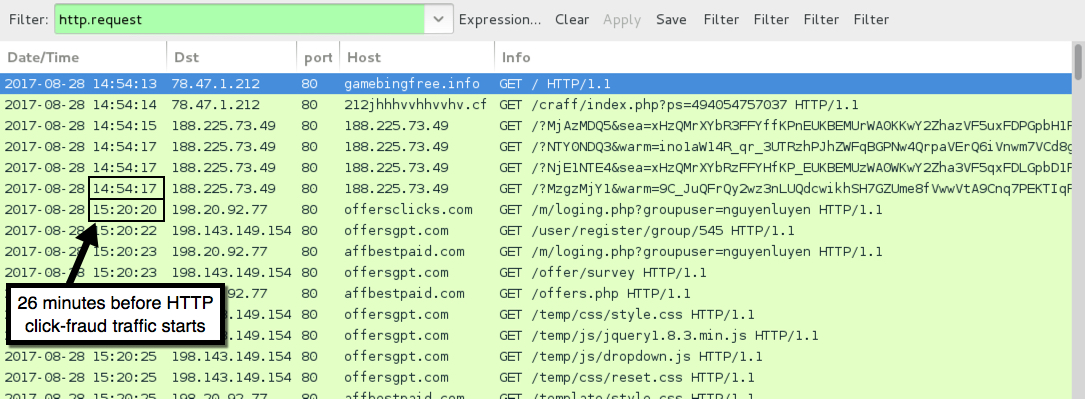The height and width of the screenshot is (399, 1085).
Task: Select the offersclicks.com host cell
Action: 408,210
